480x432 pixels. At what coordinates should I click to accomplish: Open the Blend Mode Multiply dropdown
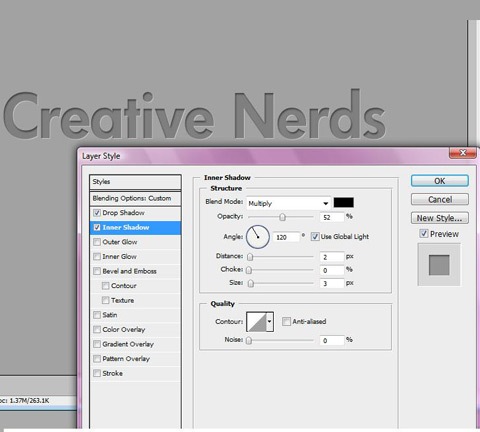coord(288,203)
